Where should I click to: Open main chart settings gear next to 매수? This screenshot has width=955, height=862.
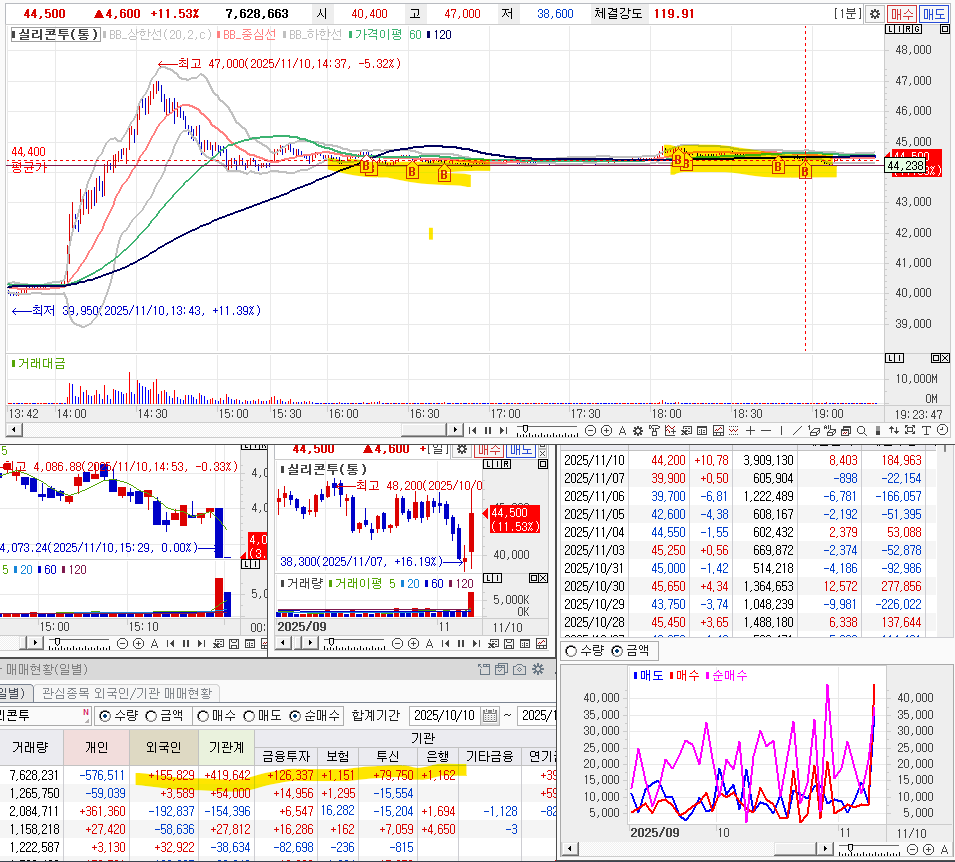[x=875, y=13]
